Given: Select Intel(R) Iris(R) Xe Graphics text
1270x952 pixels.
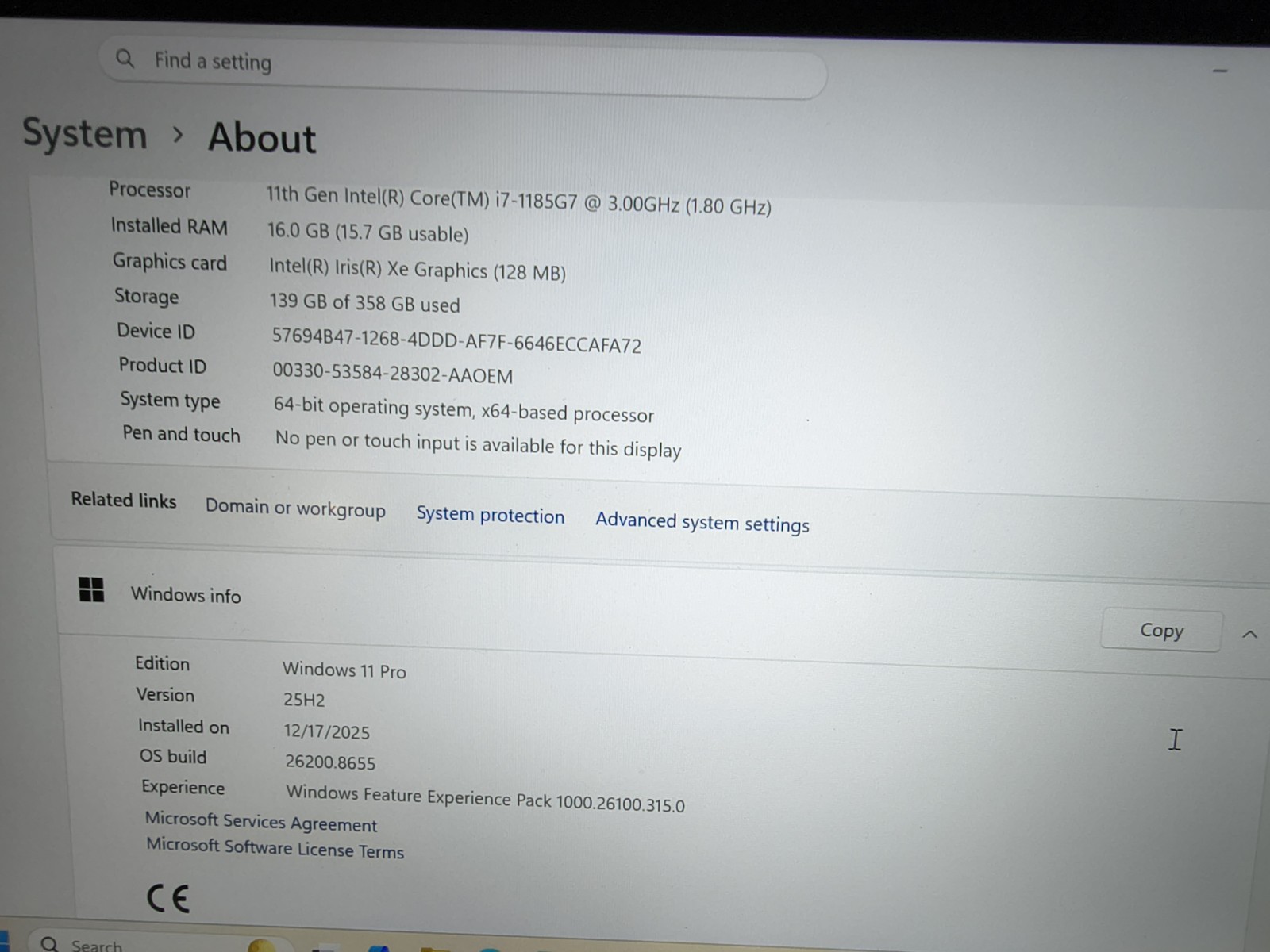Looking at the screenshot, I should [418, 269].
